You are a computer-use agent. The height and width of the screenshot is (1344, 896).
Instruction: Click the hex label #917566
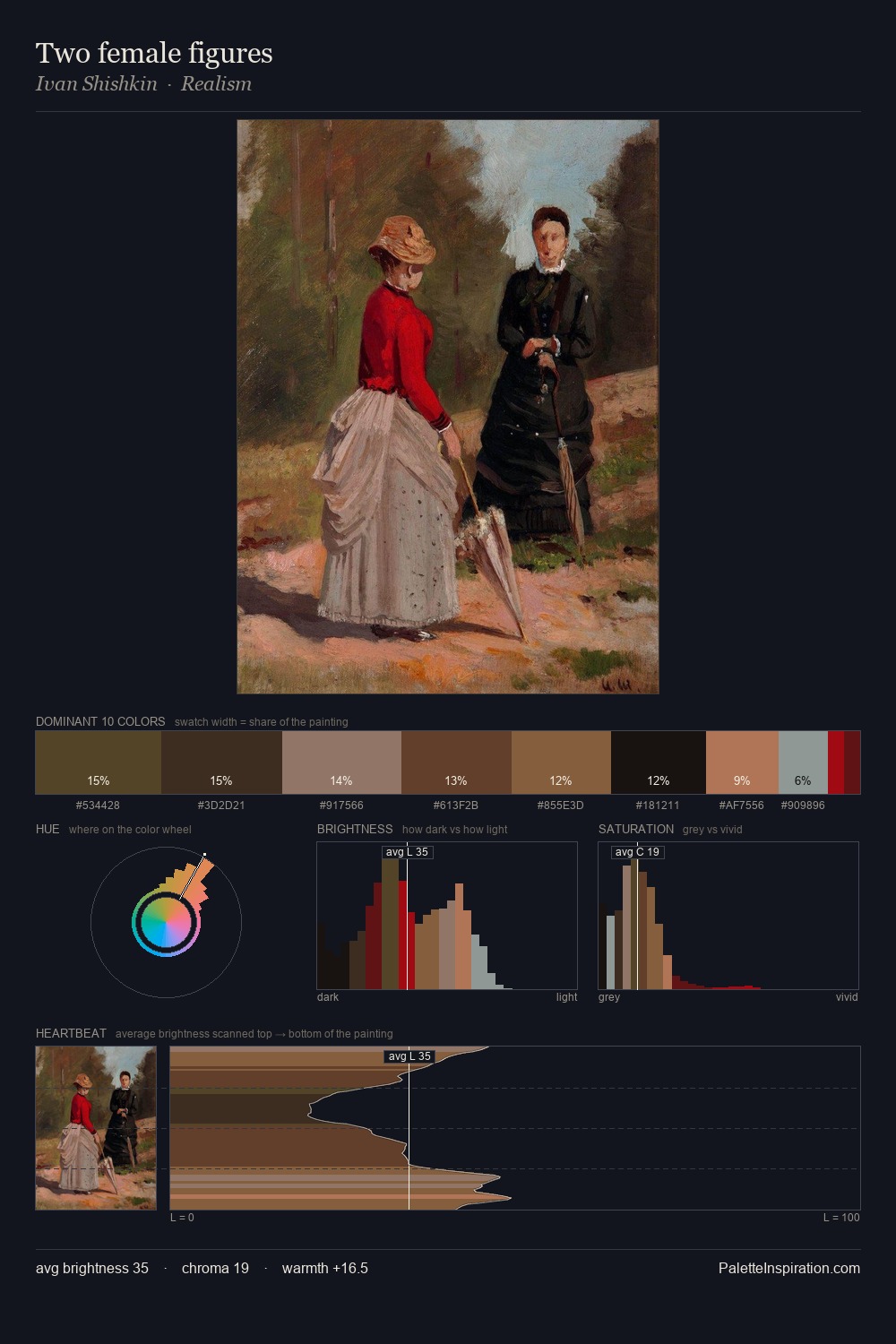pos(341,806)
